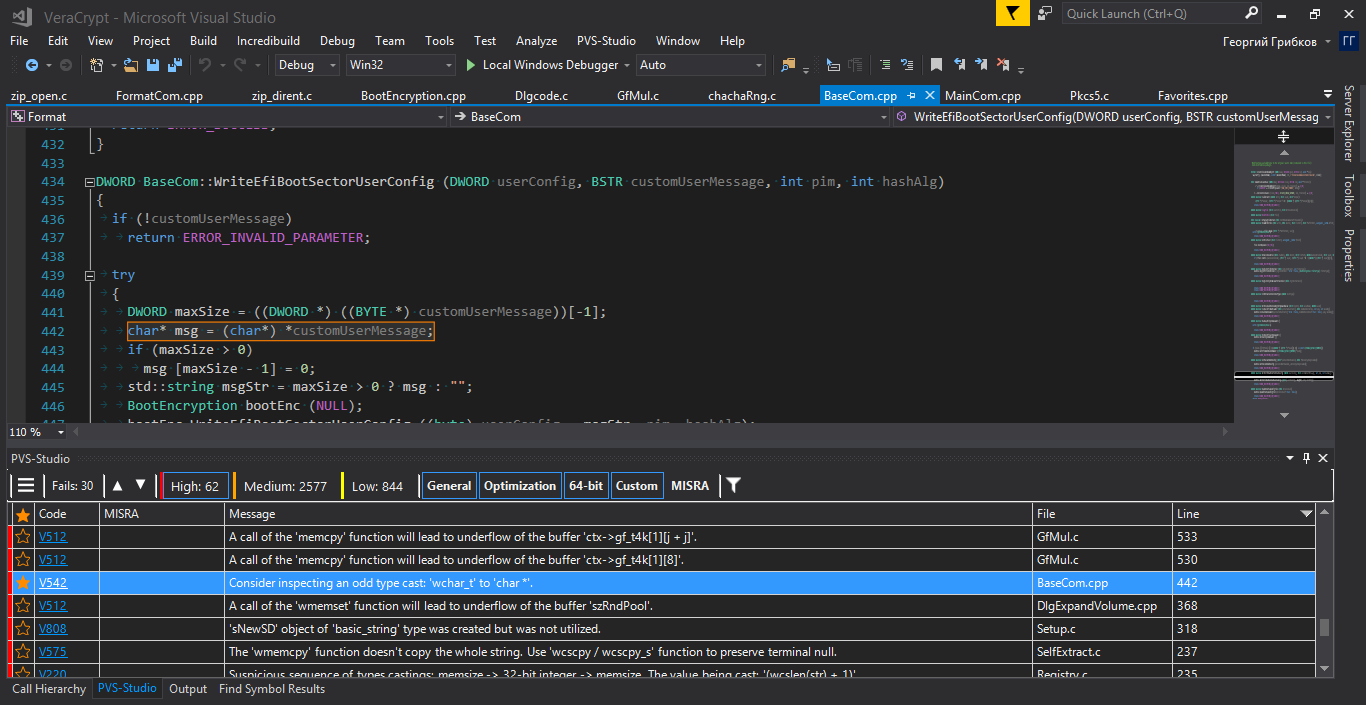The height and width of the screenshot is (705, 1366).
Task: Enable the MISRA analyzer group filter
Action: point(690,486)
